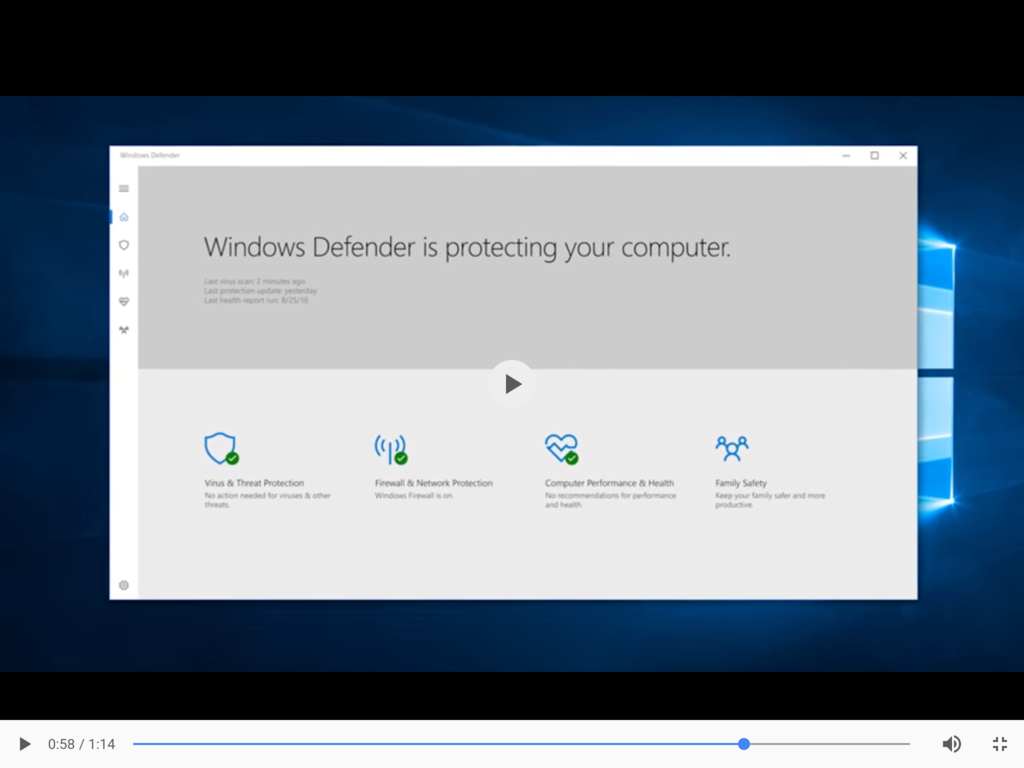Exit fullscreen with the collapse icon

(1000, 744)
